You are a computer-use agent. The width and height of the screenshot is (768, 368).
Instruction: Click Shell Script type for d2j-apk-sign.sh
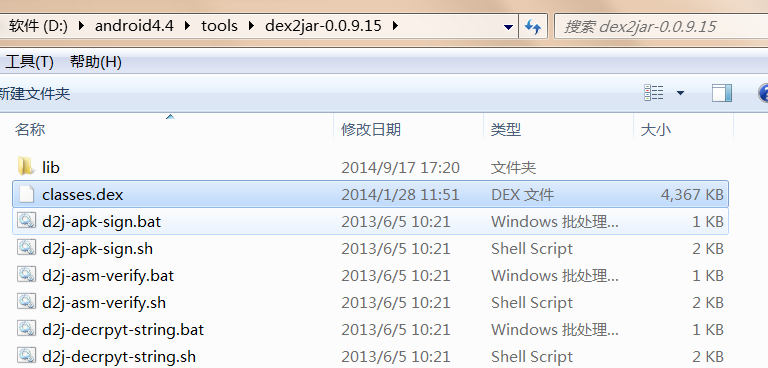[x=531, y=248]
